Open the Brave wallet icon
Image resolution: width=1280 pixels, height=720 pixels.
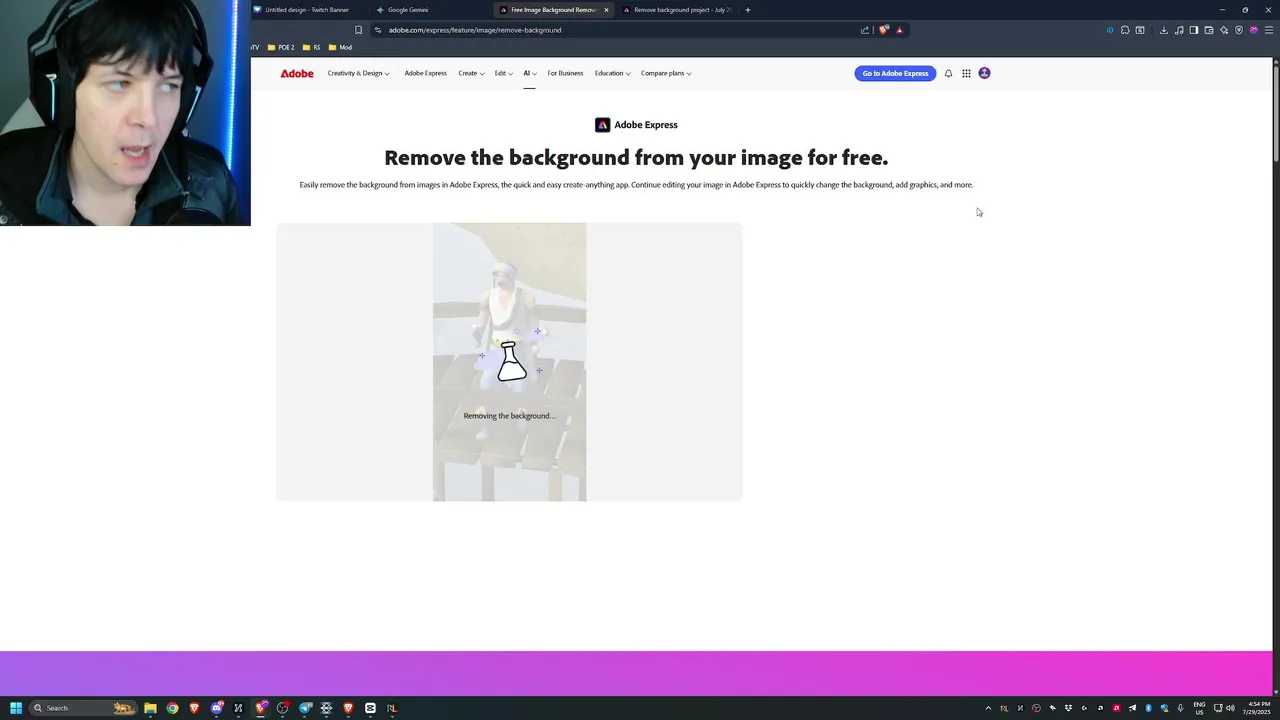point(1209,30)
